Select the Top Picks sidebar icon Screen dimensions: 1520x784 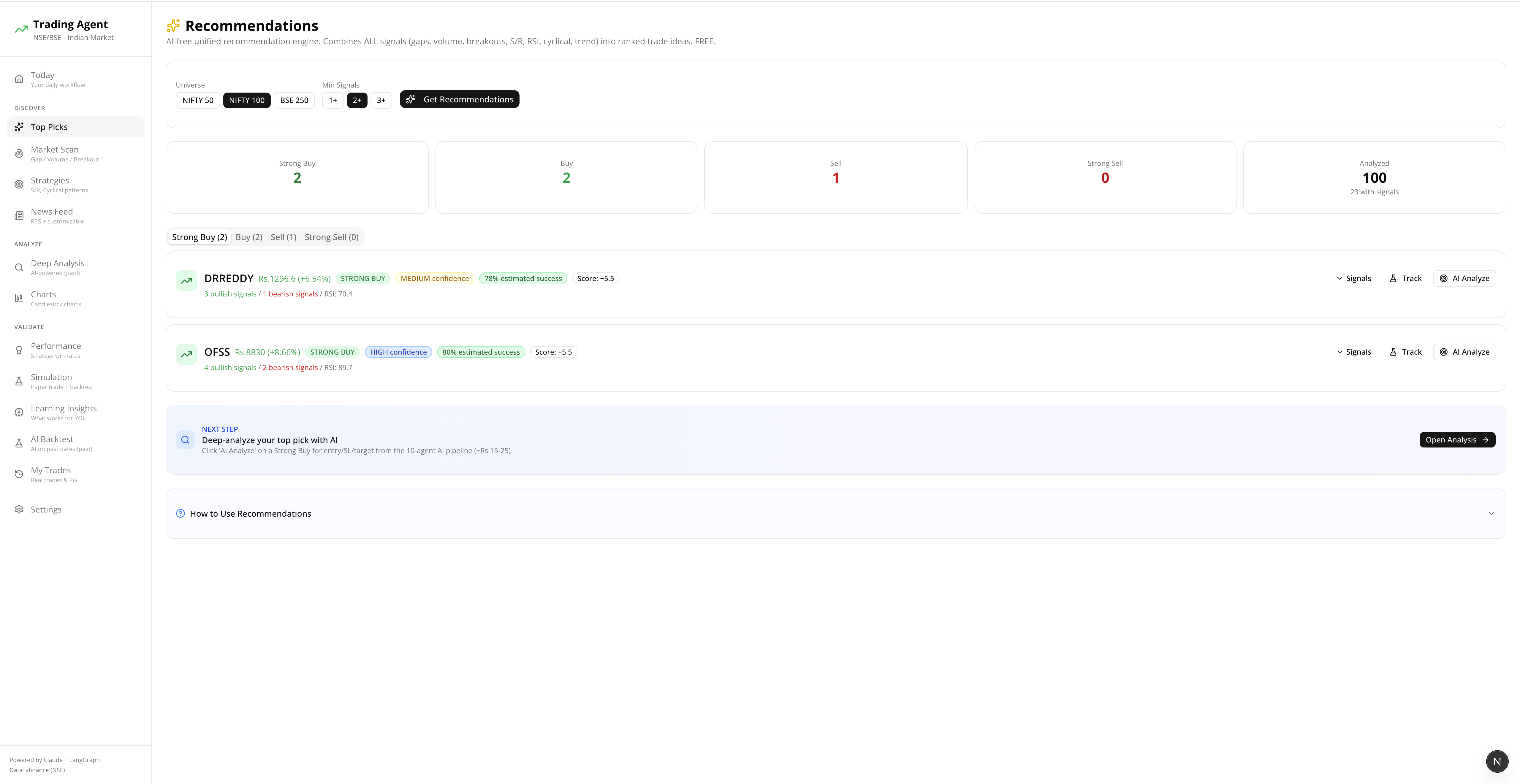(x=20, y=126)
